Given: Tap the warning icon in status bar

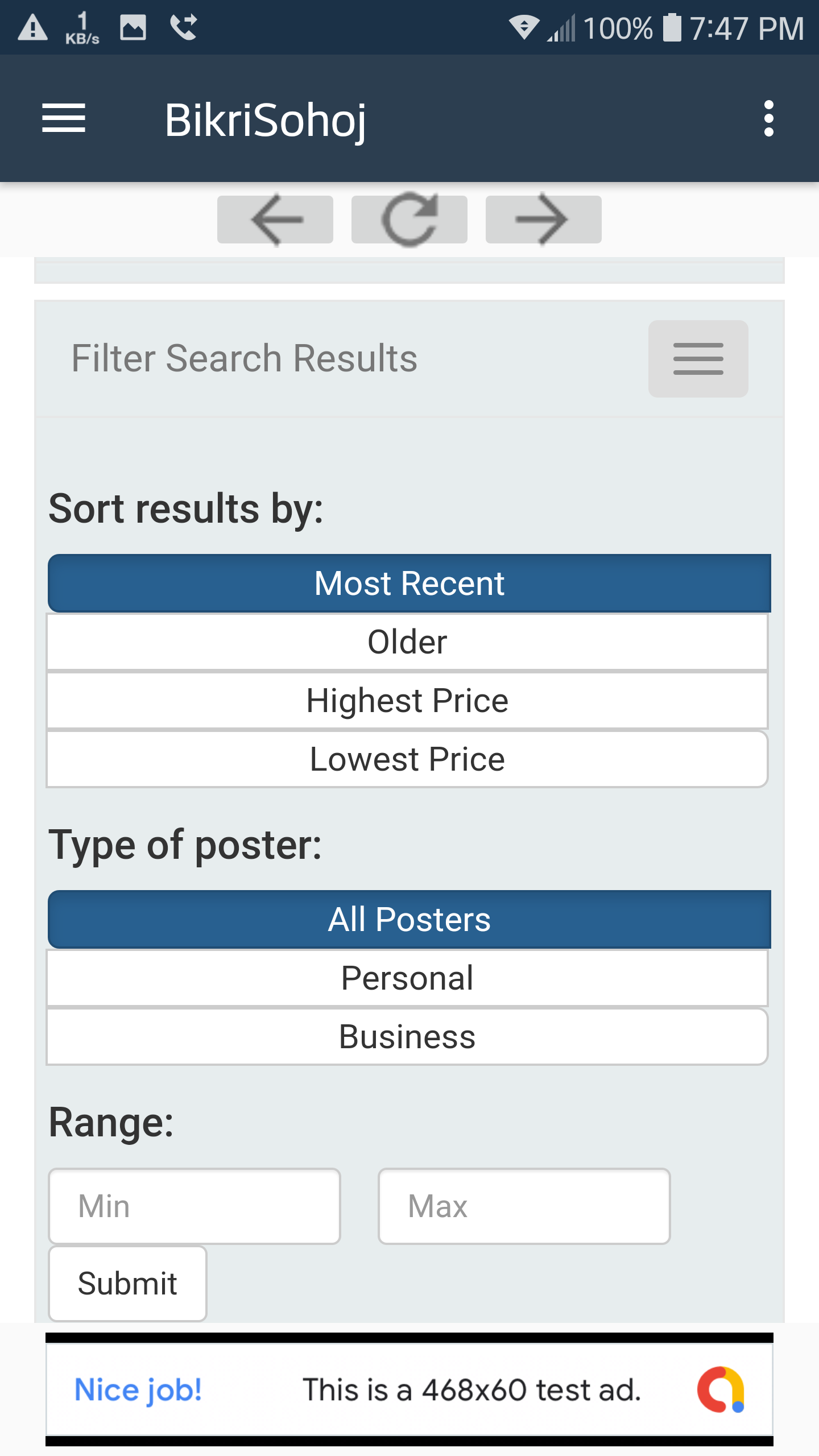Looking at the screenshot, I should 32,27.
